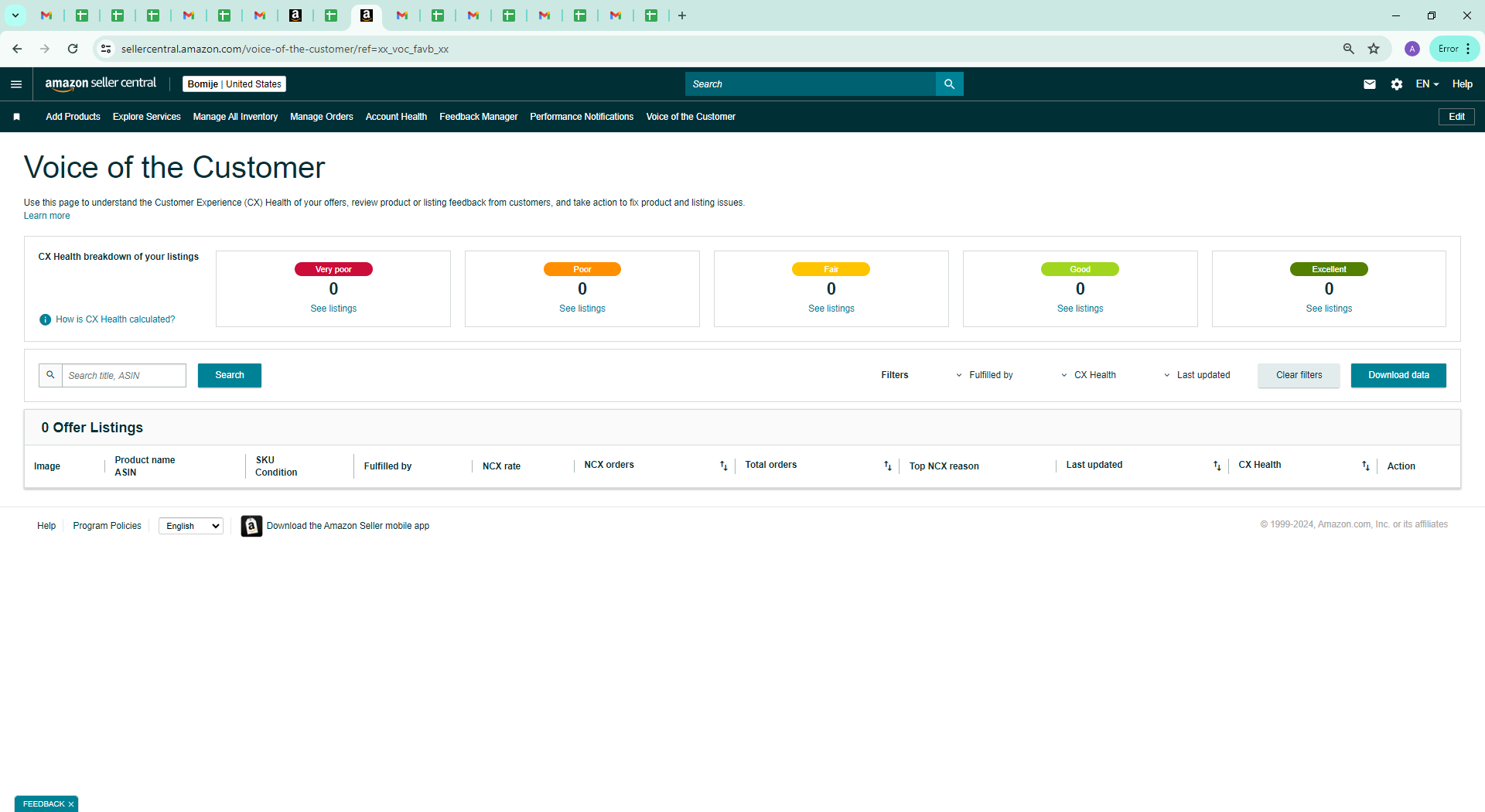See listings under Very poor
This screenshot has height=812, width=1485.
[333, 309]
